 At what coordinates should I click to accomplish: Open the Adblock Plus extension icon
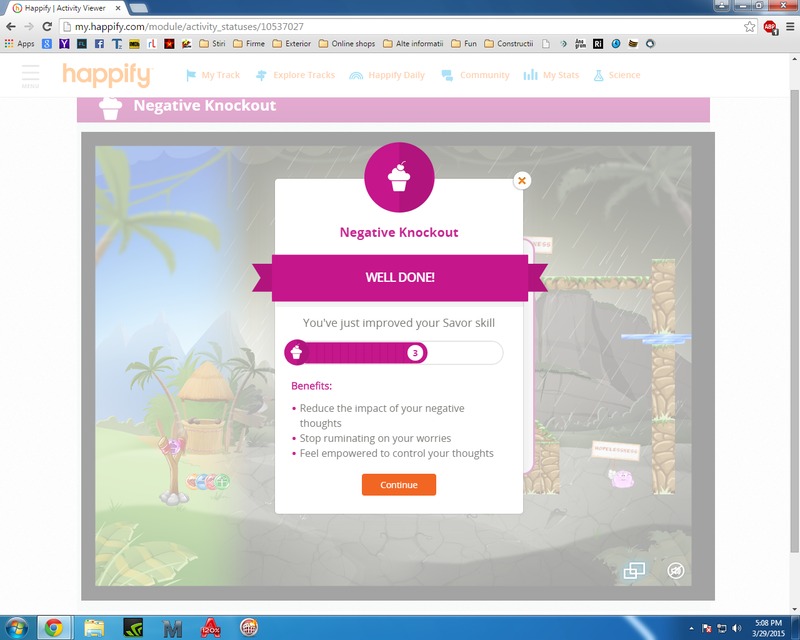770,27
